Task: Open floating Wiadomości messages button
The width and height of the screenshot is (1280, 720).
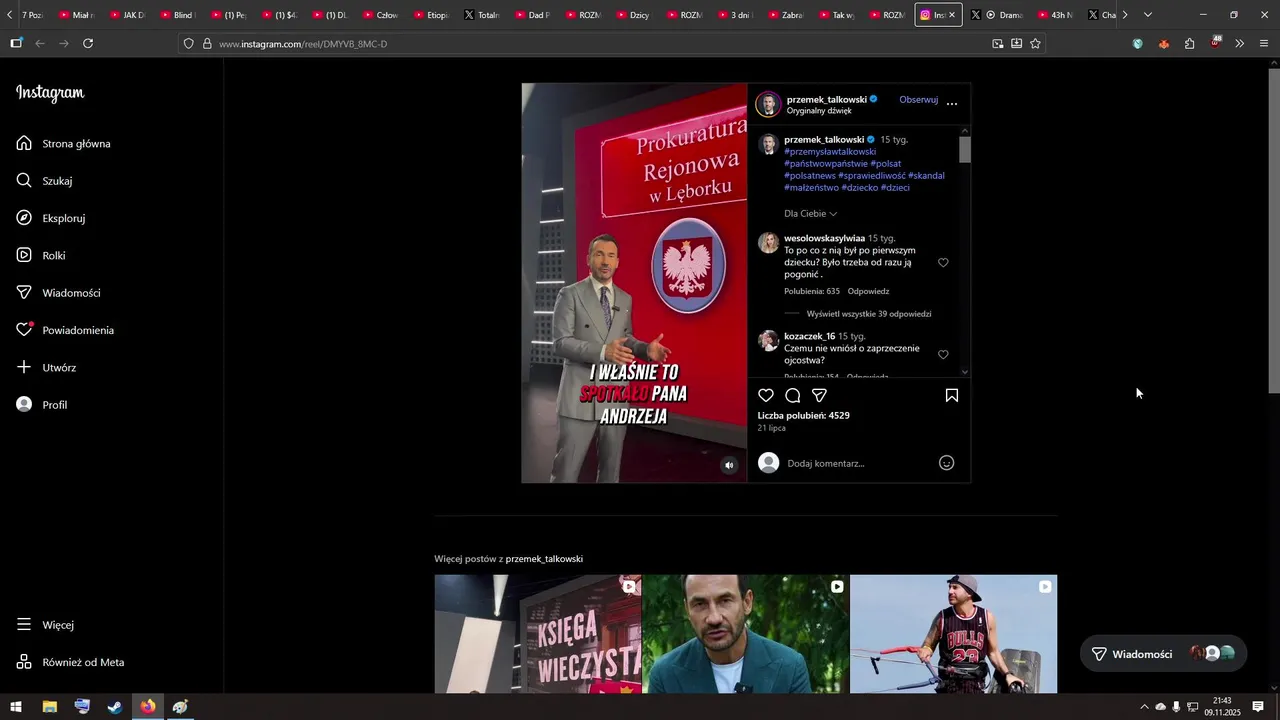Action: 1164,654
